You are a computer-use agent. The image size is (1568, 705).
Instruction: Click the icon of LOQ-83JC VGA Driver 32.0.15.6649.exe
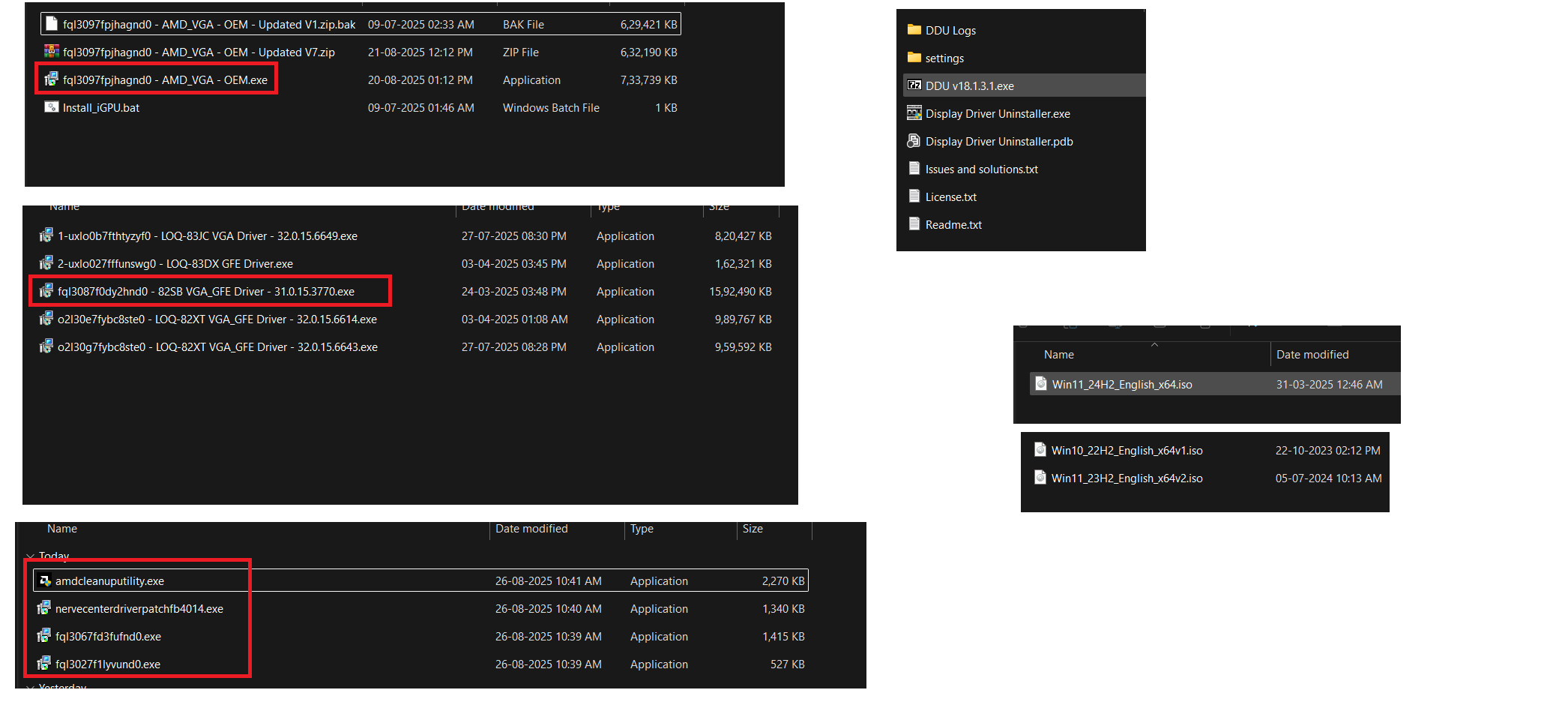[46, 235]
